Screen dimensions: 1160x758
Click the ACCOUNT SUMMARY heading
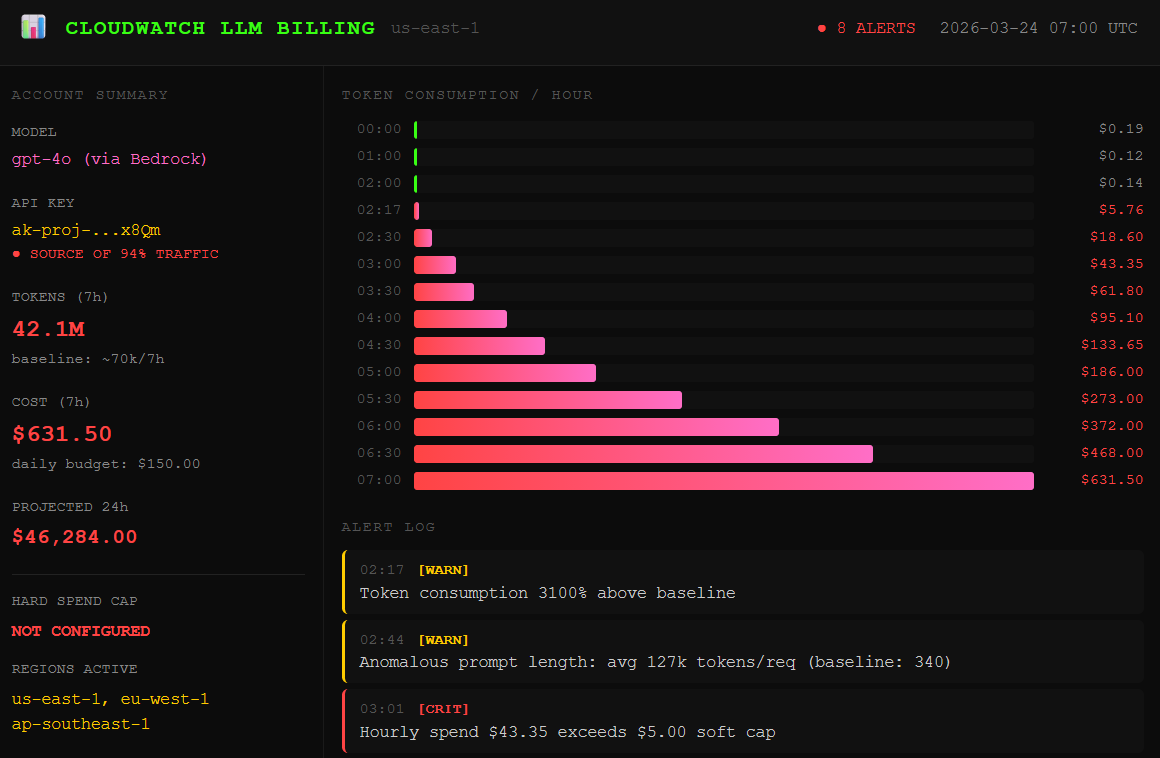coord(90,95)
